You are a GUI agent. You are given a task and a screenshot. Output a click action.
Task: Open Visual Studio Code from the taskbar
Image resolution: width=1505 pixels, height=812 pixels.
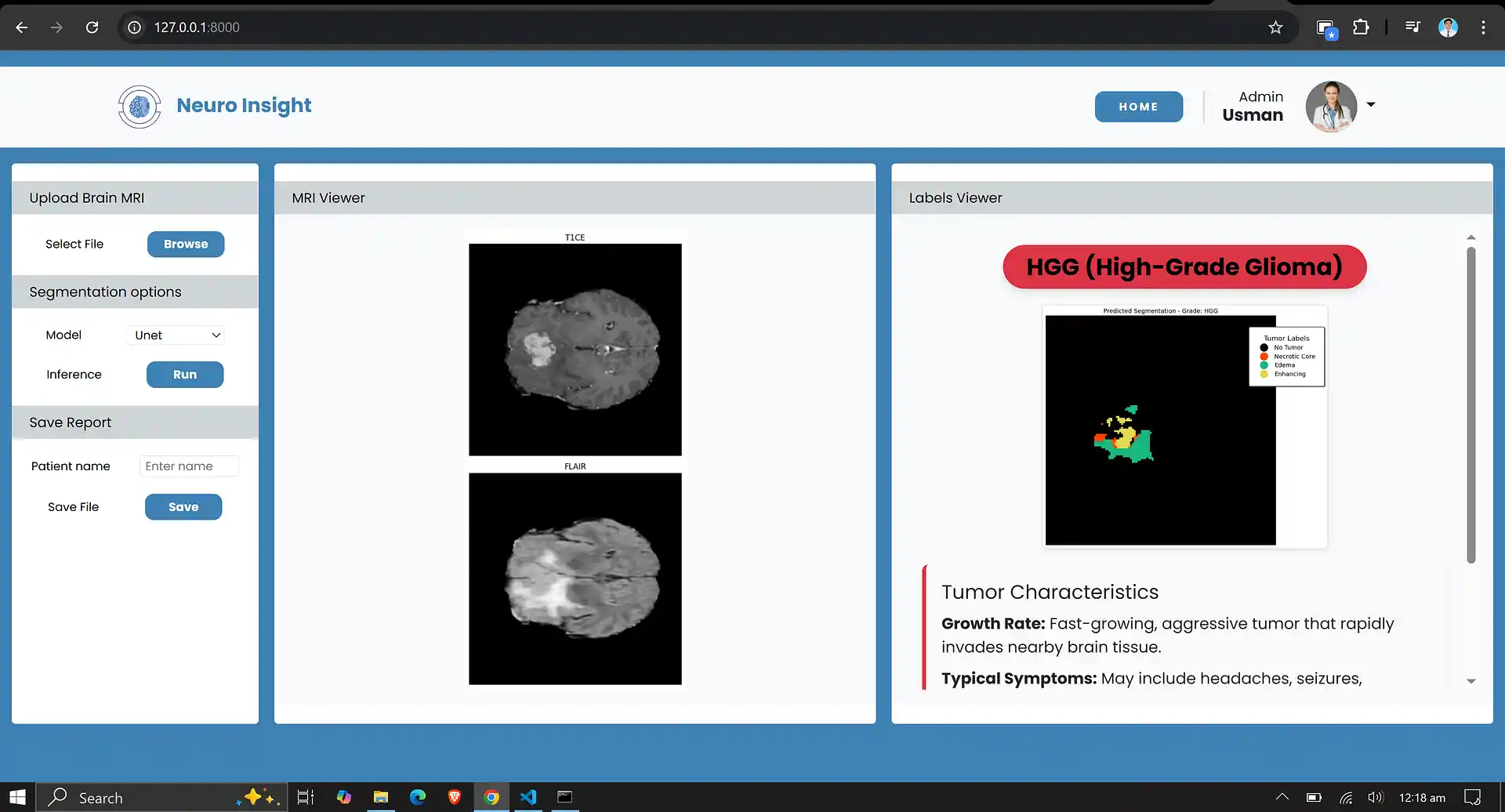point(528,797)
